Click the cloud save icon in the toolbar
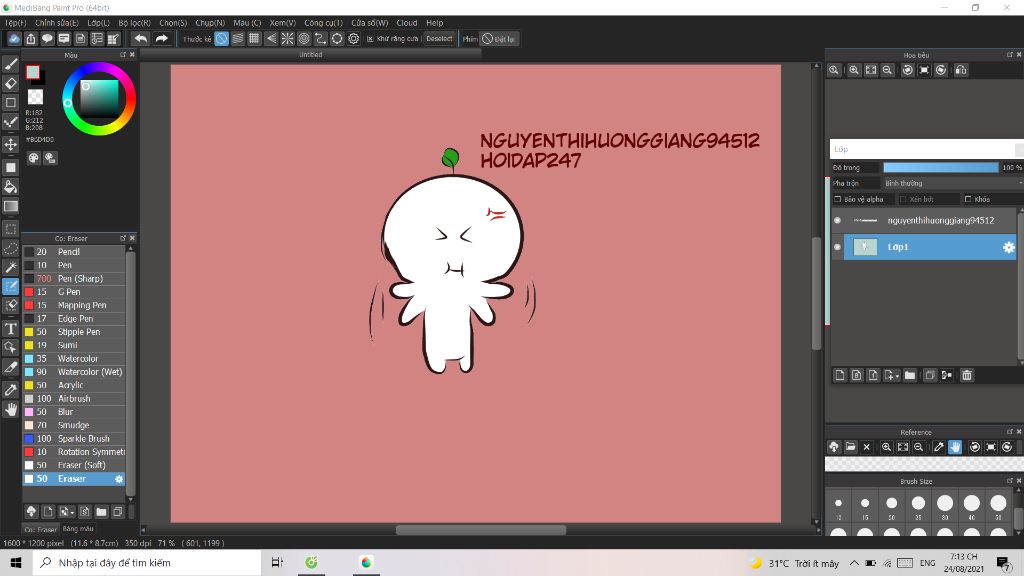The width and height of the screenshot is (1024, 576). click(x=14, y=39)
